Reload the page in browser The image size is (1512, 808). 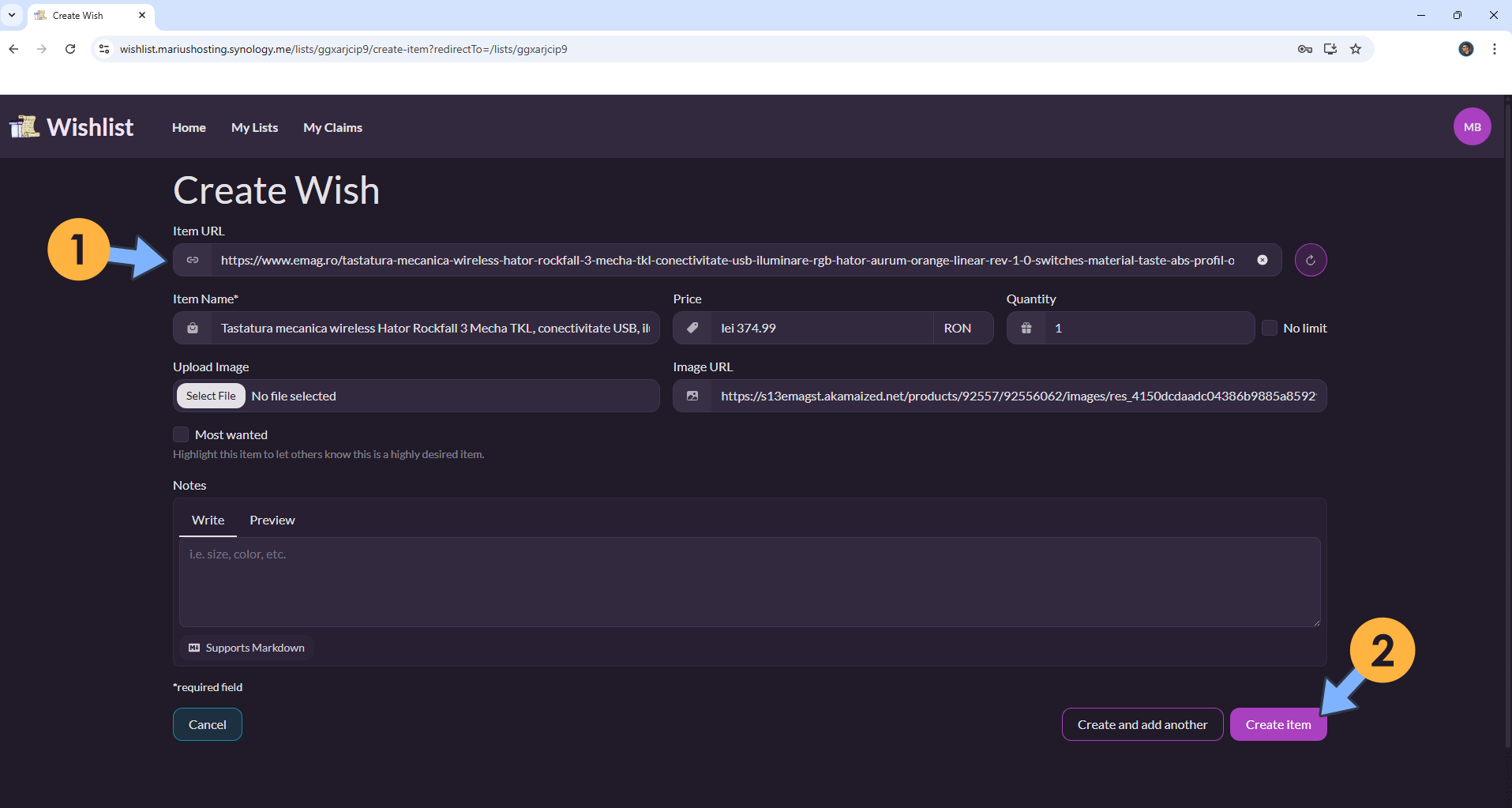point(70,49)
